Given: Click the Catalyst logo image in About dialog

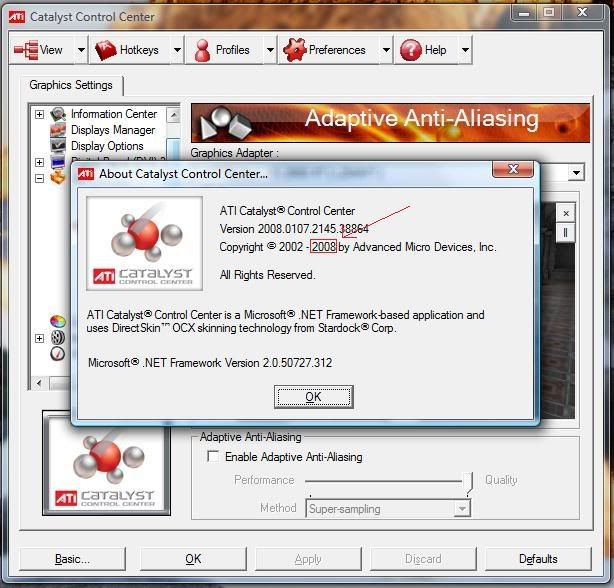Looking at the screenshot, I should click(x=144, y=243).
